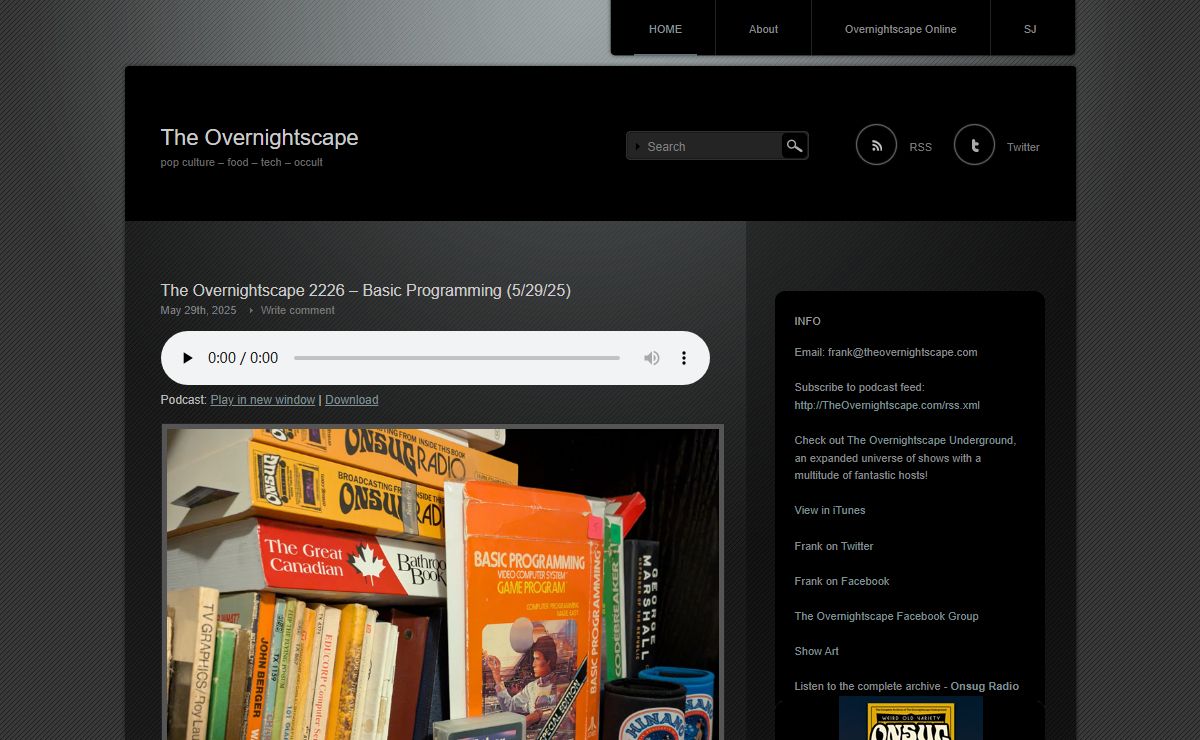This screenshot has width=1200, height=740.
Task: Open Frank on Facebook link
Action: (x=842, y=581)
